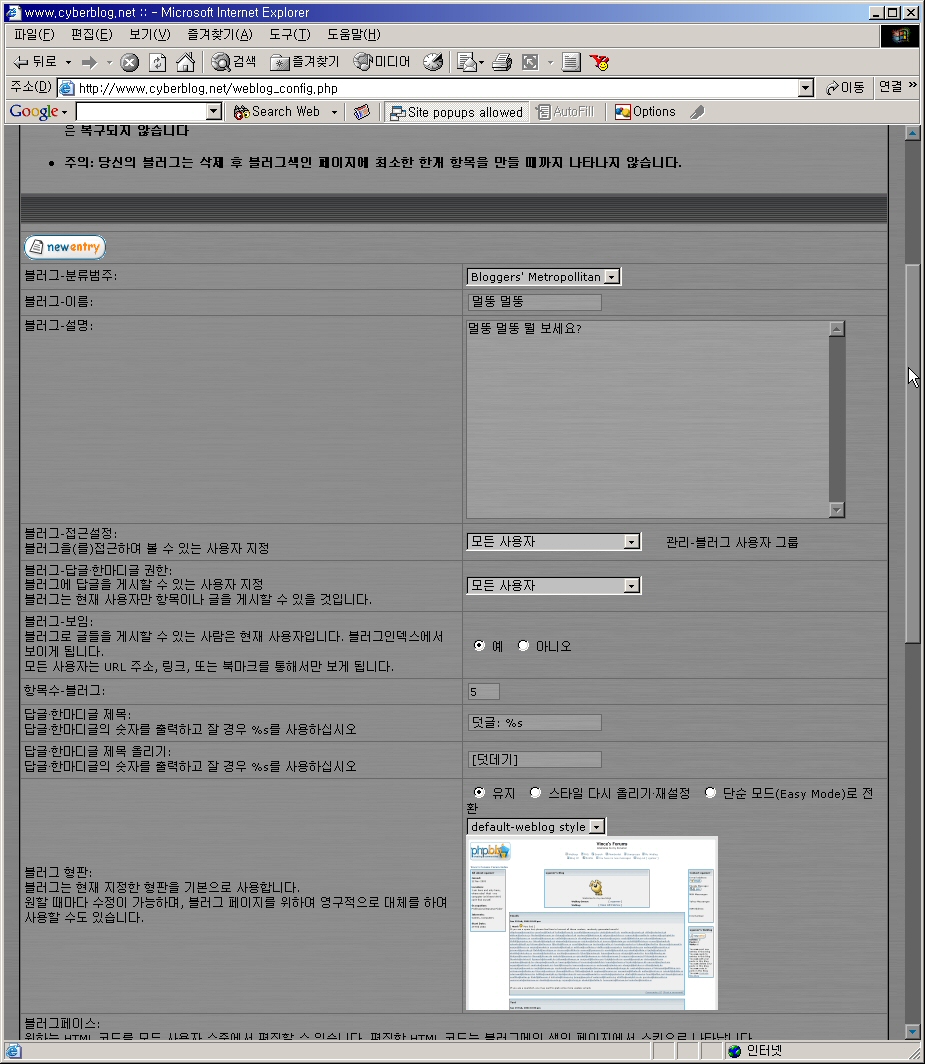Open the 블러그-접근설정 모든 사용자 dropdown
The image size is (925, 1064).
[x=553, y=542]
